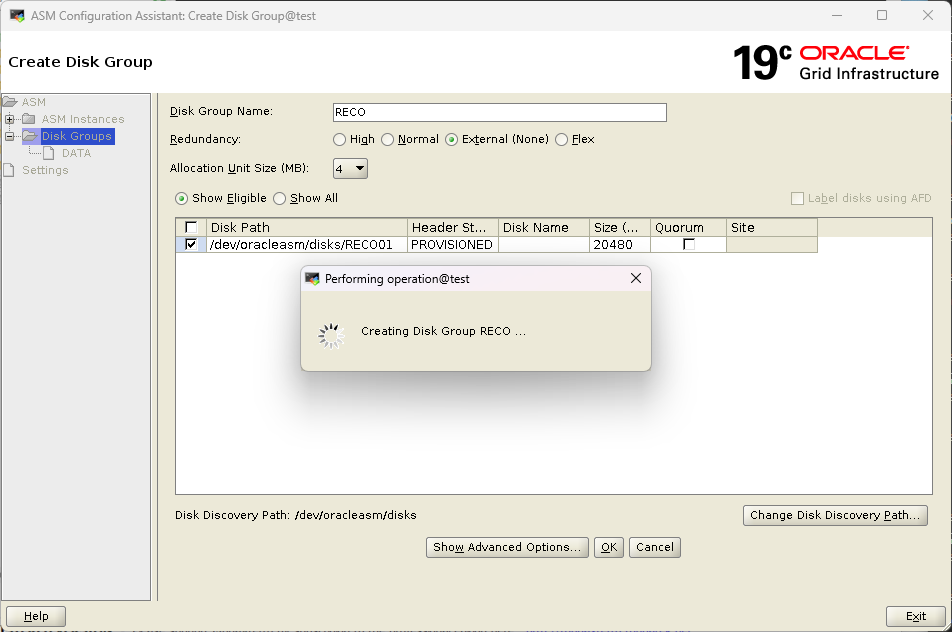Click the OK button
Image resolution: width=952 pixels, height=632 pixels.
[x=608, y=548]
